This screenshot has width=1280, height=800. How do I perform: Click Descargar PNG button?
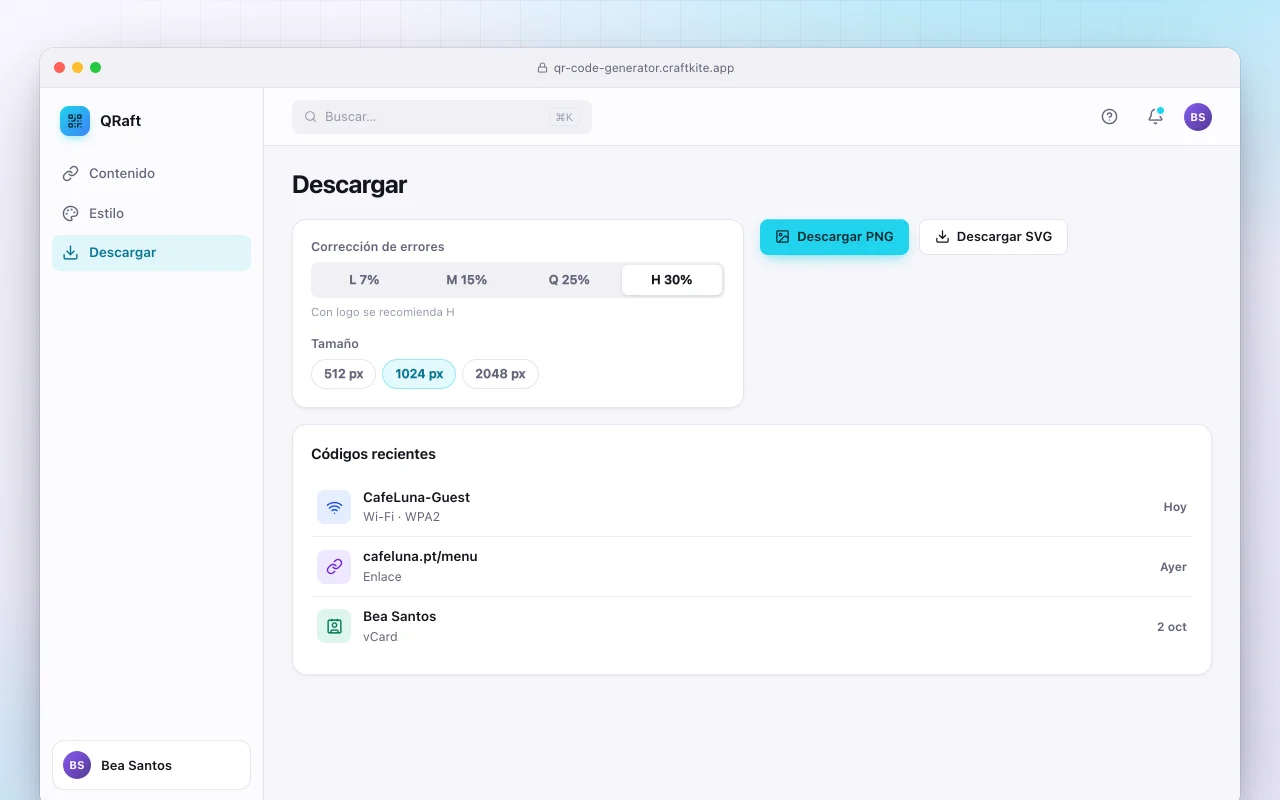click(x=834, y=237)
